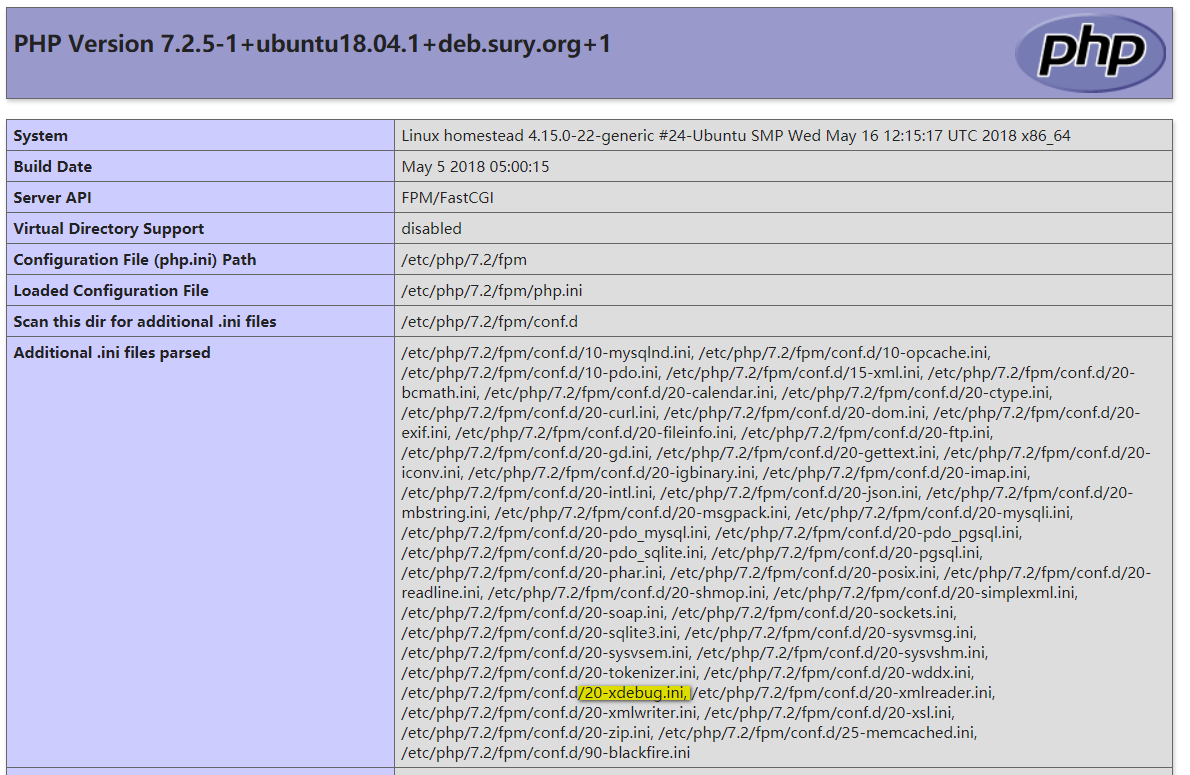Click the /etc/php/7.2/fpm/php.ini value
This screenshot has width=1190, height=775.
[x=492, y=291]
